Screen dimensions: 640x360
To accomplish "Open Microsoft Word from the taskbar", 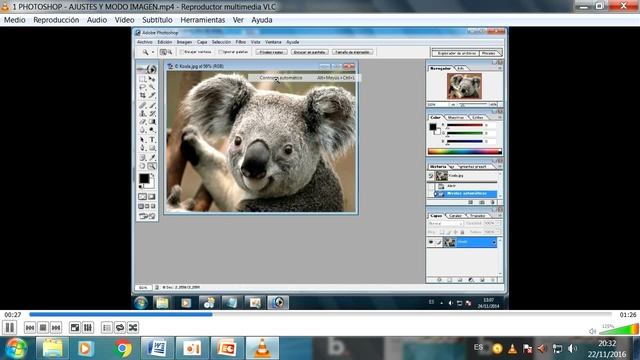I will [x=157, y=348].
